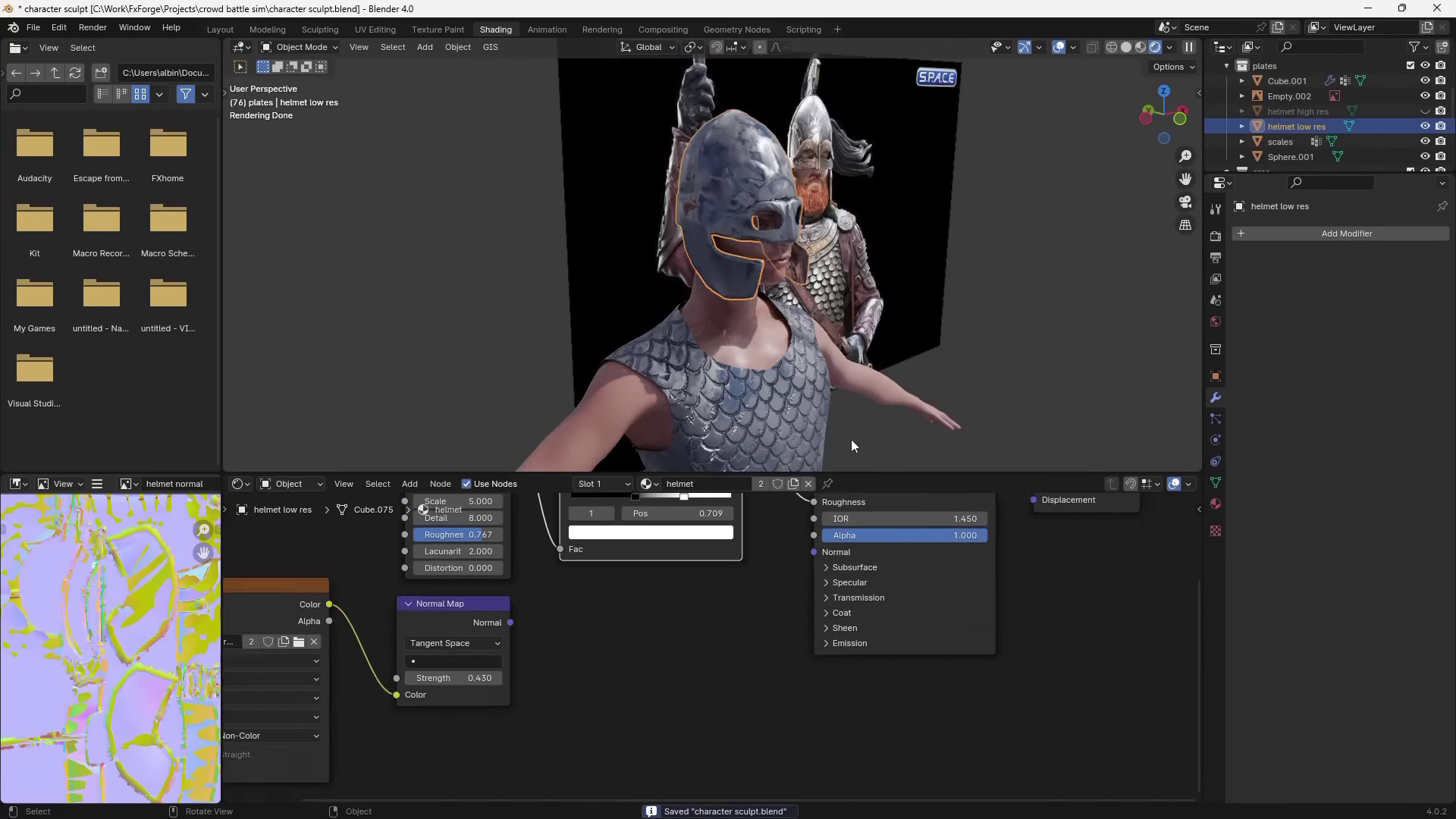Screen dimensions: 1456x819
Task: Open the Object Data mesh properties tab
Action: [1216, 482]
